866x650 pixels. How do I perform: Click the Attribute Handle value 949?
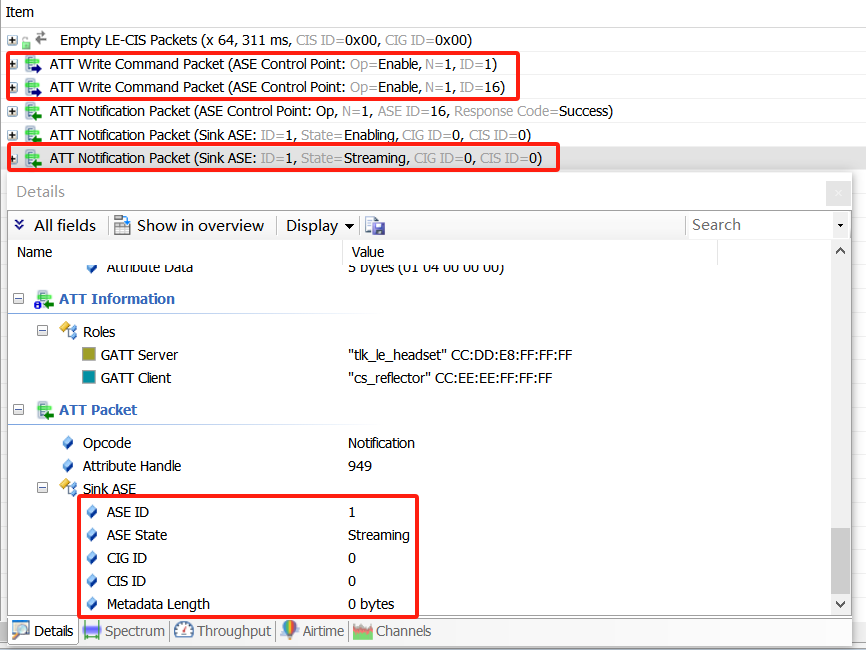[360, 466]
